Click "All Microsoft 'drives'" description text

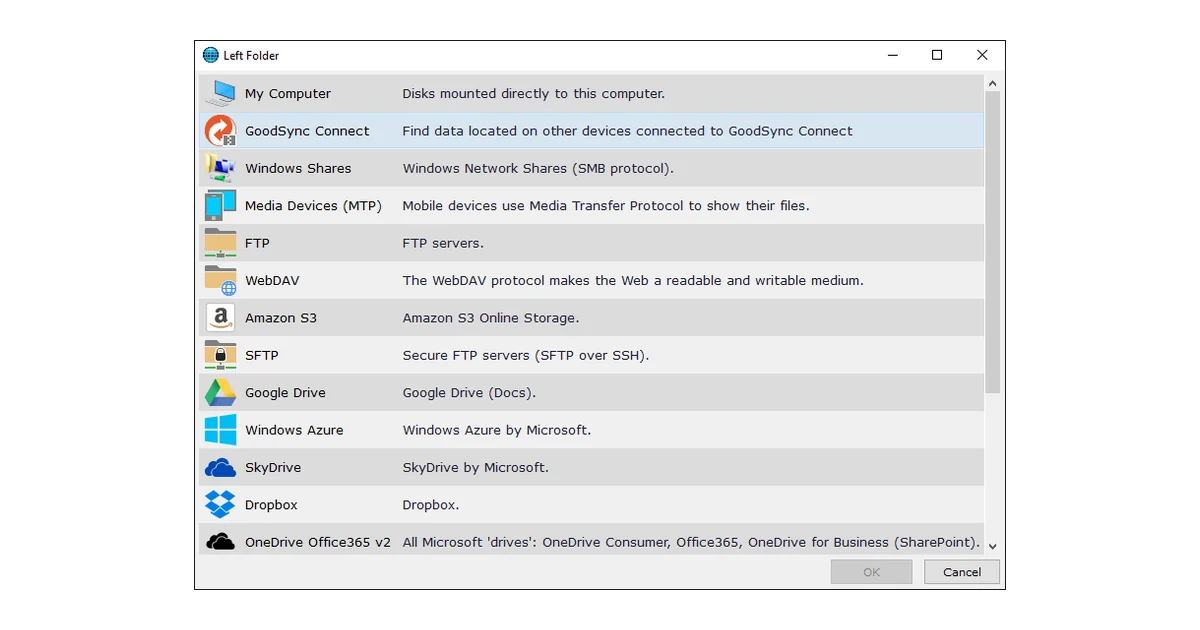tap(691, 542)
